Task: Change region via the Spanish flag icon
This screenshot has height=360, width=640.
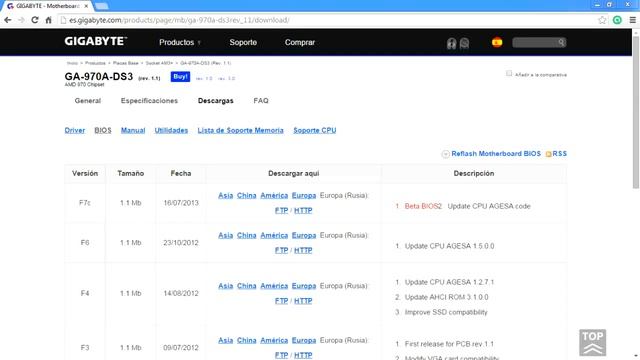Action: coord(497,42)
